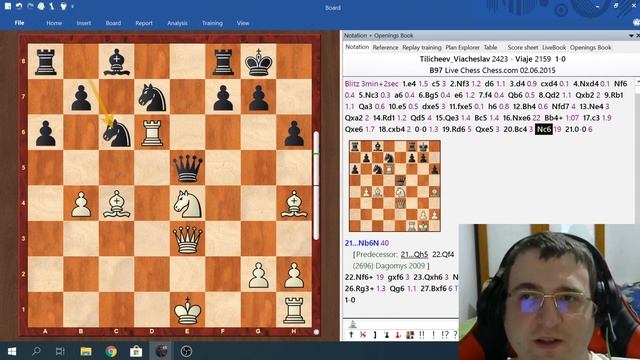Image resolution: width=640 pixels, height=360 pixels.
Task: Click the Undo arrow icon
Action: pos(19,6)
